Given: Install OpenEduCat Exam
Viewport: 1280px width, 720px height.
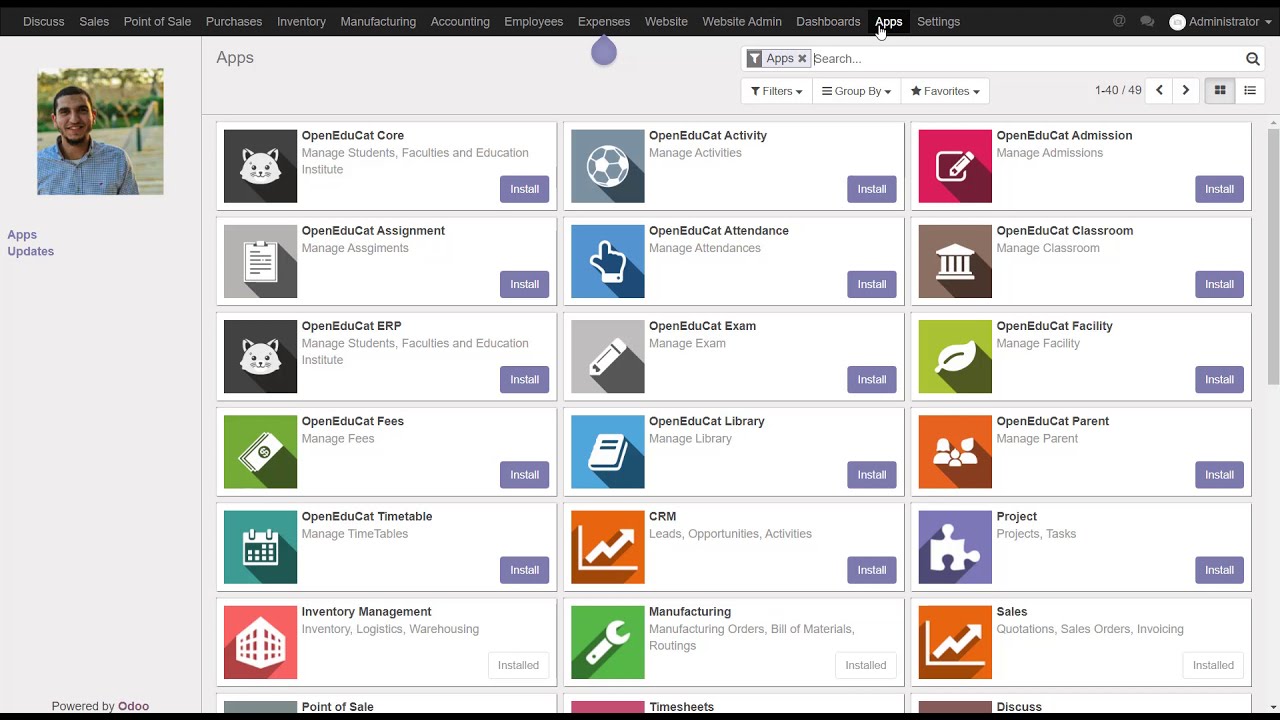Looking at the screenshot, I should pos(872,380).
